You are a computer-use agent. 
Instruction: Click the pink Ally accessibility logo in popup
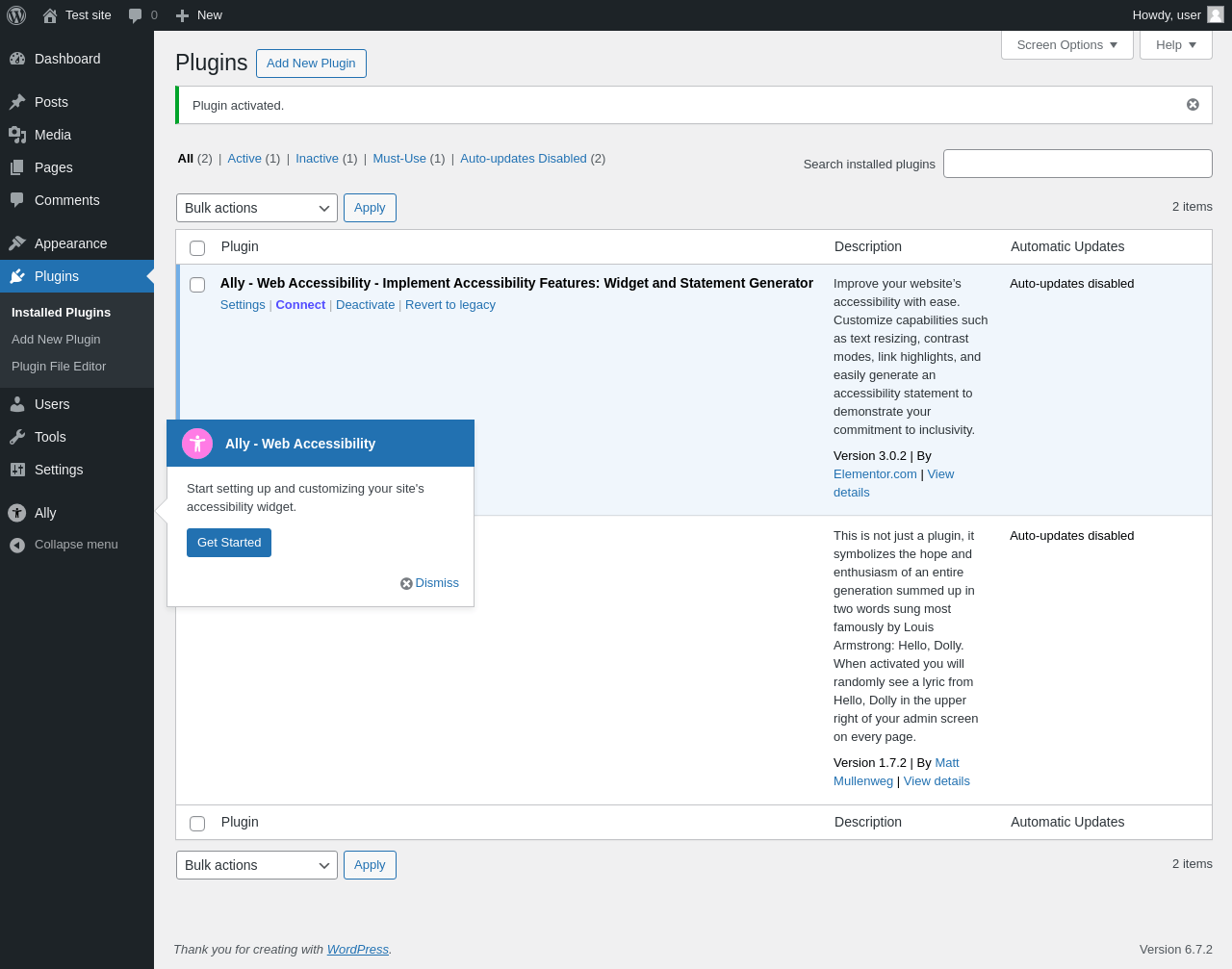197,444
